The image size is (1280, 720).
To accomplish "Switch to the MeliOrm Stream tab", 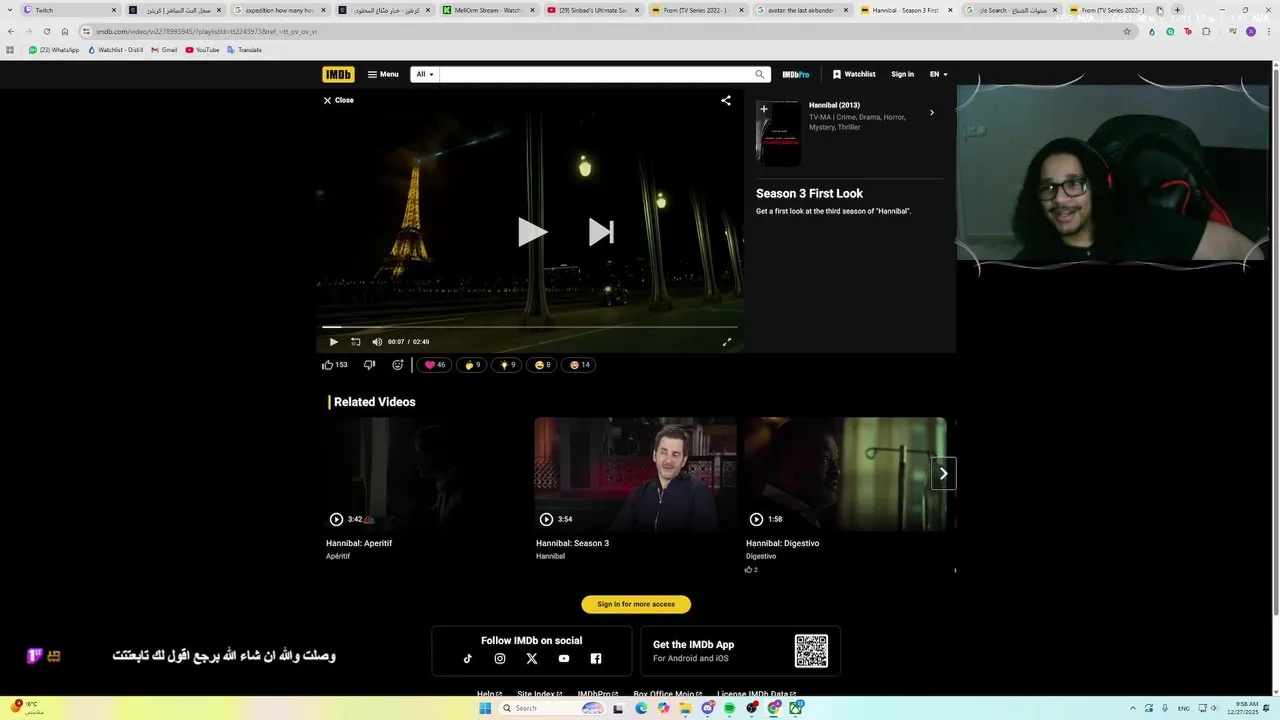I will 489,10.
